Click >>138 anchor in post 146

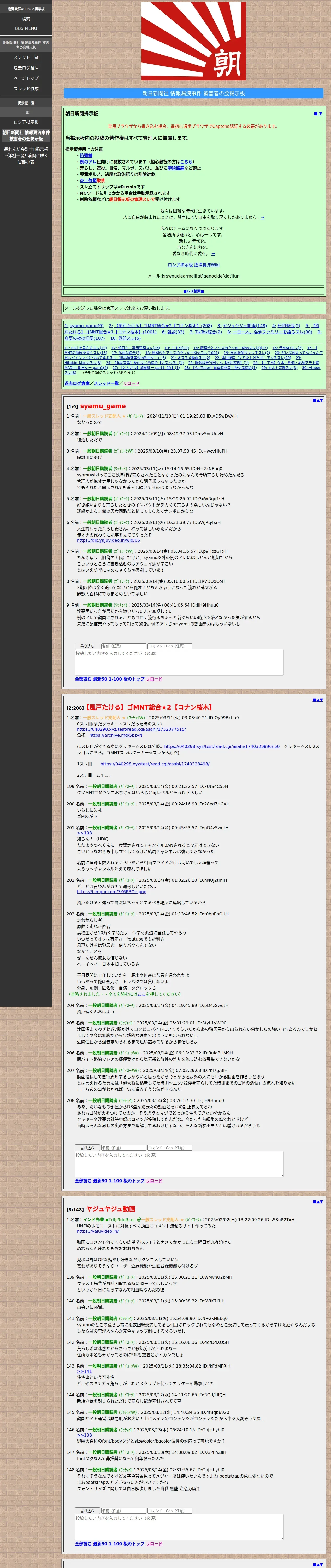click(x=84, y=1435)
